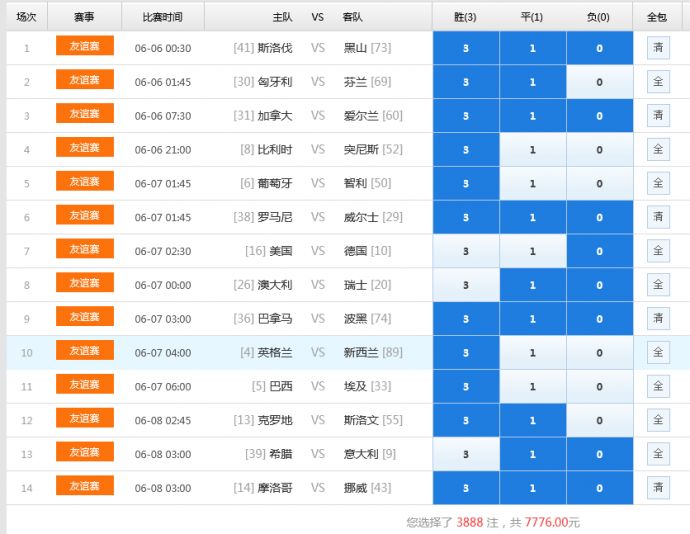Click away team 意大利 [9]
690x534 pixels.
point(370,454)
